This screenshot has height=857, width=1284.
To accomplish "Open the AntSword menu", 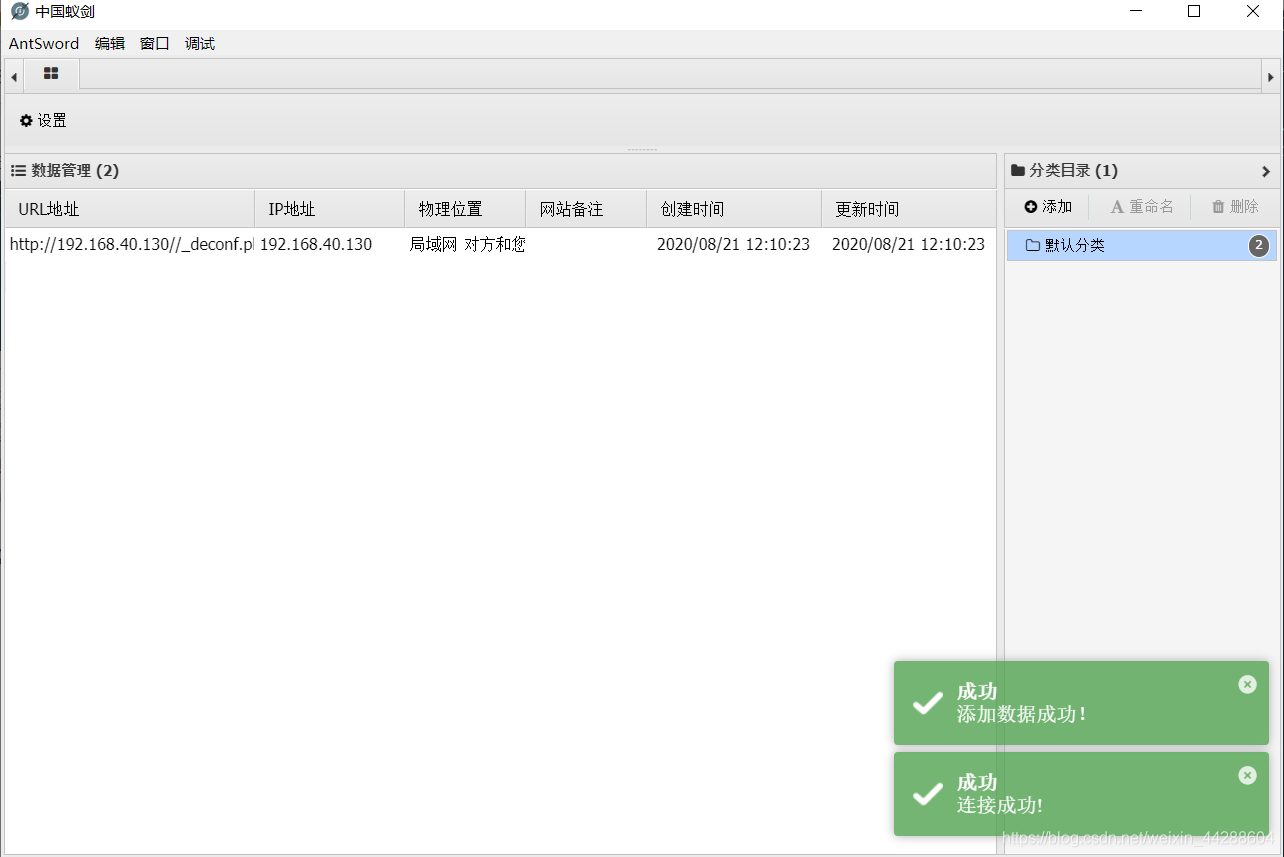I will coord(44,44).
